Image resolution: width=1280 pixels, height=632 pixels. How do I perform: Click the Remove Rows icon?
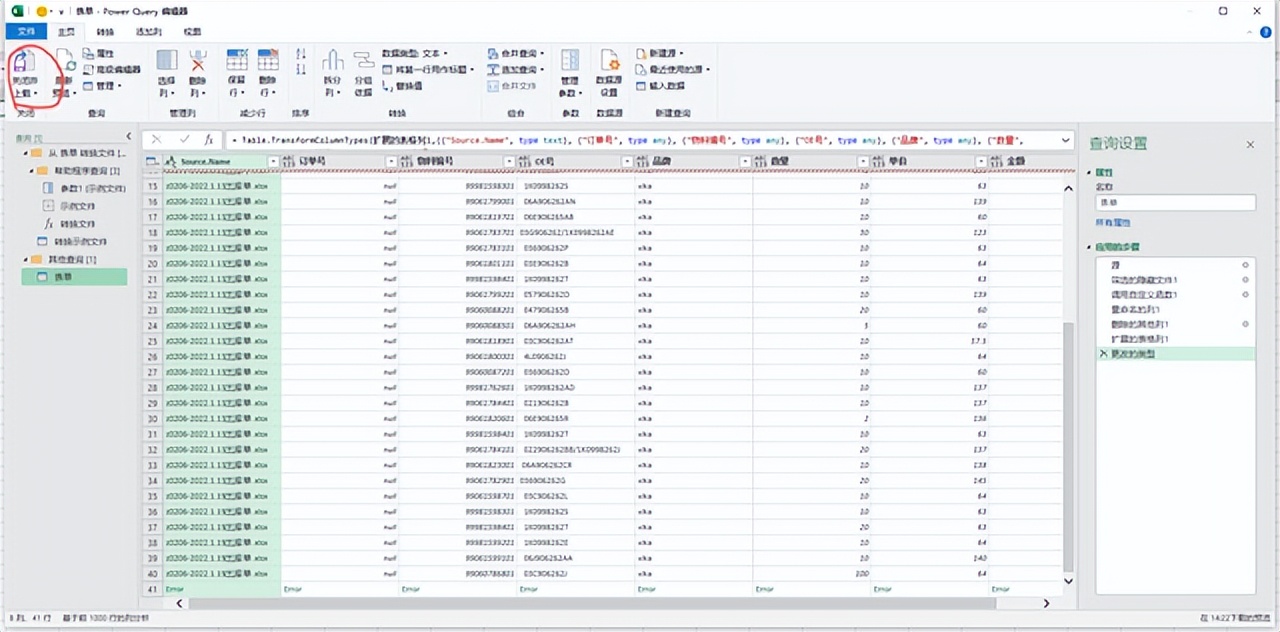pos(268,60)
